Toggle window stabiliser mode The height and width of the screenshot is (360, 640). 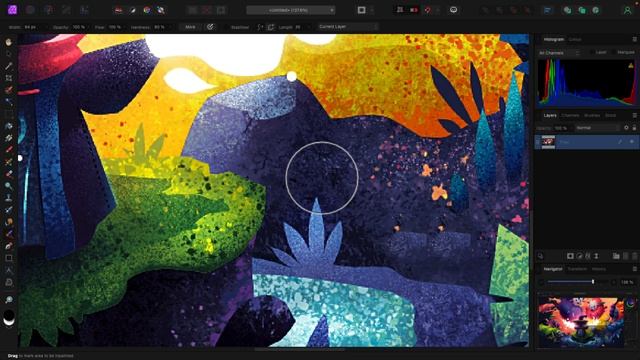tap(270, 27)
